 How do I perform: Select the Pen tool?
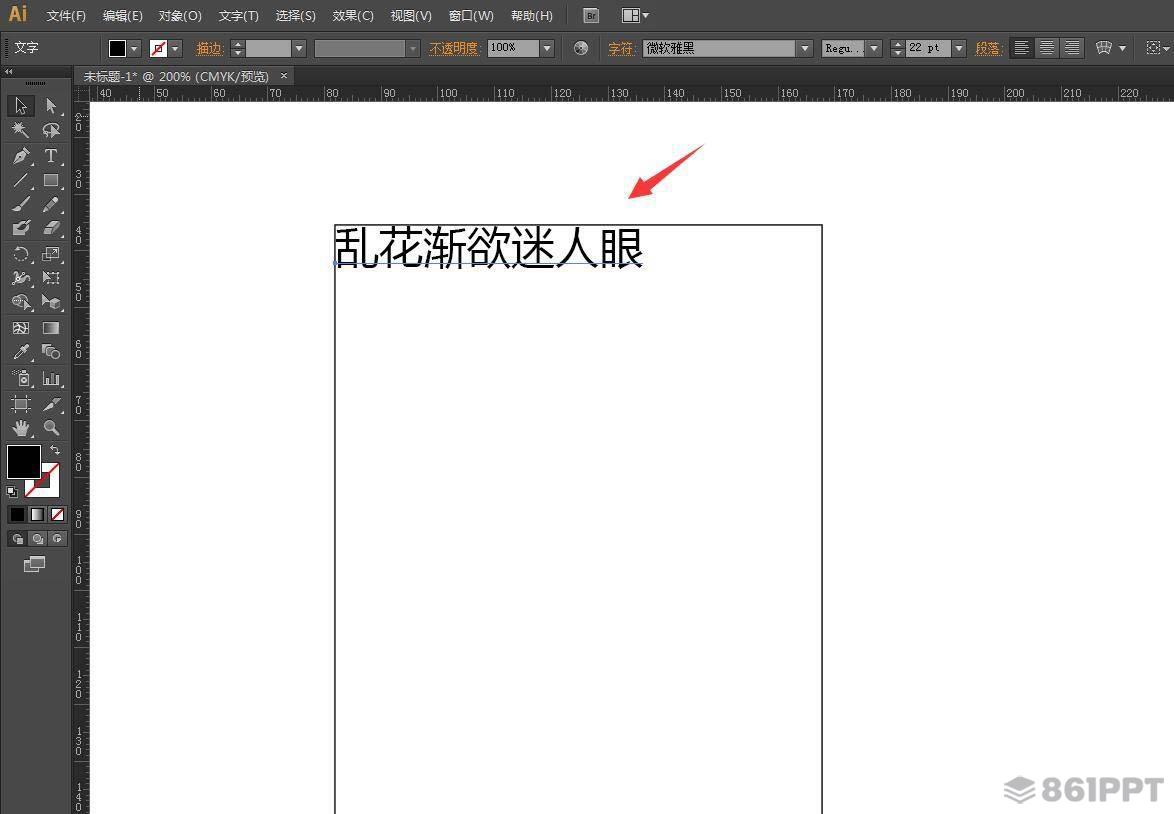tap(21, 156)
